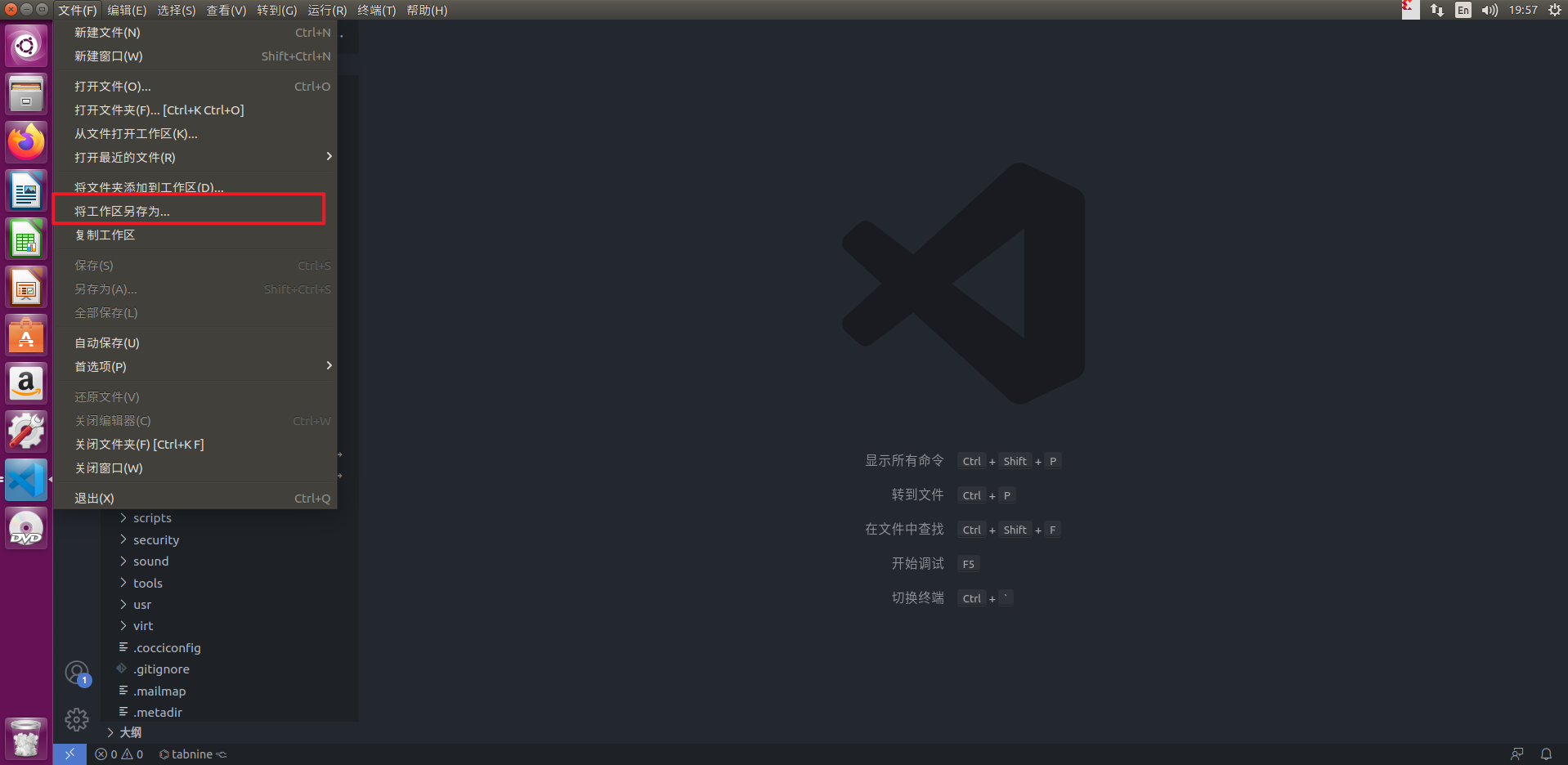Open the Ubuntu dash search icon
This screenshot has width=1568, height=765.
pos(26,45)
